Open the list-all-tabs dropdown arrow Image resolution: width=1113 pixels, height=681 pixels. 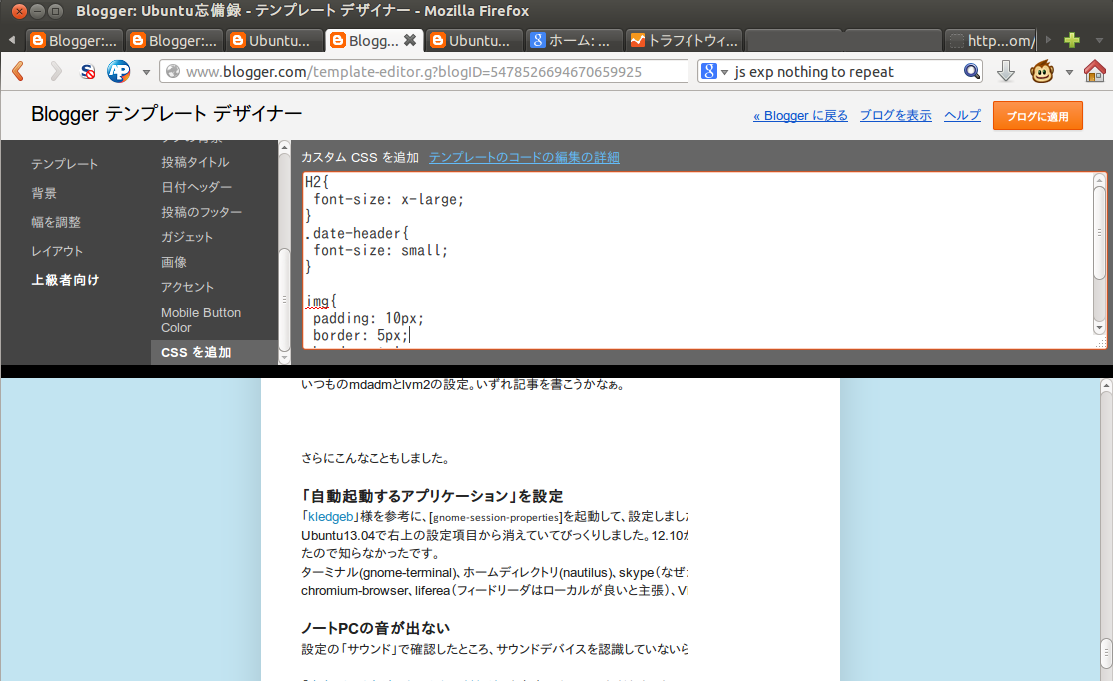(x=1098, y=41)
